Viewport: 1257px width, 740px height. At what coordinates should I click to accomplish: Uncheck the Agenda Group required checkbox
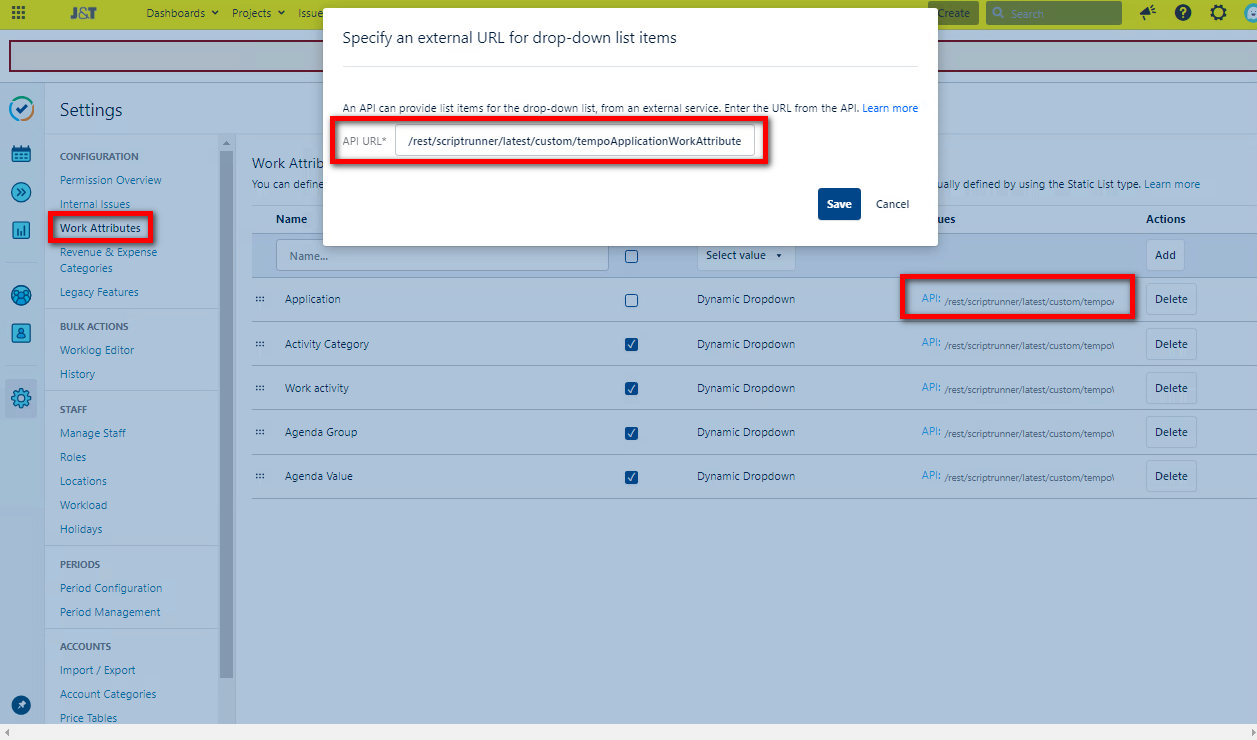[x=631, y=432]
